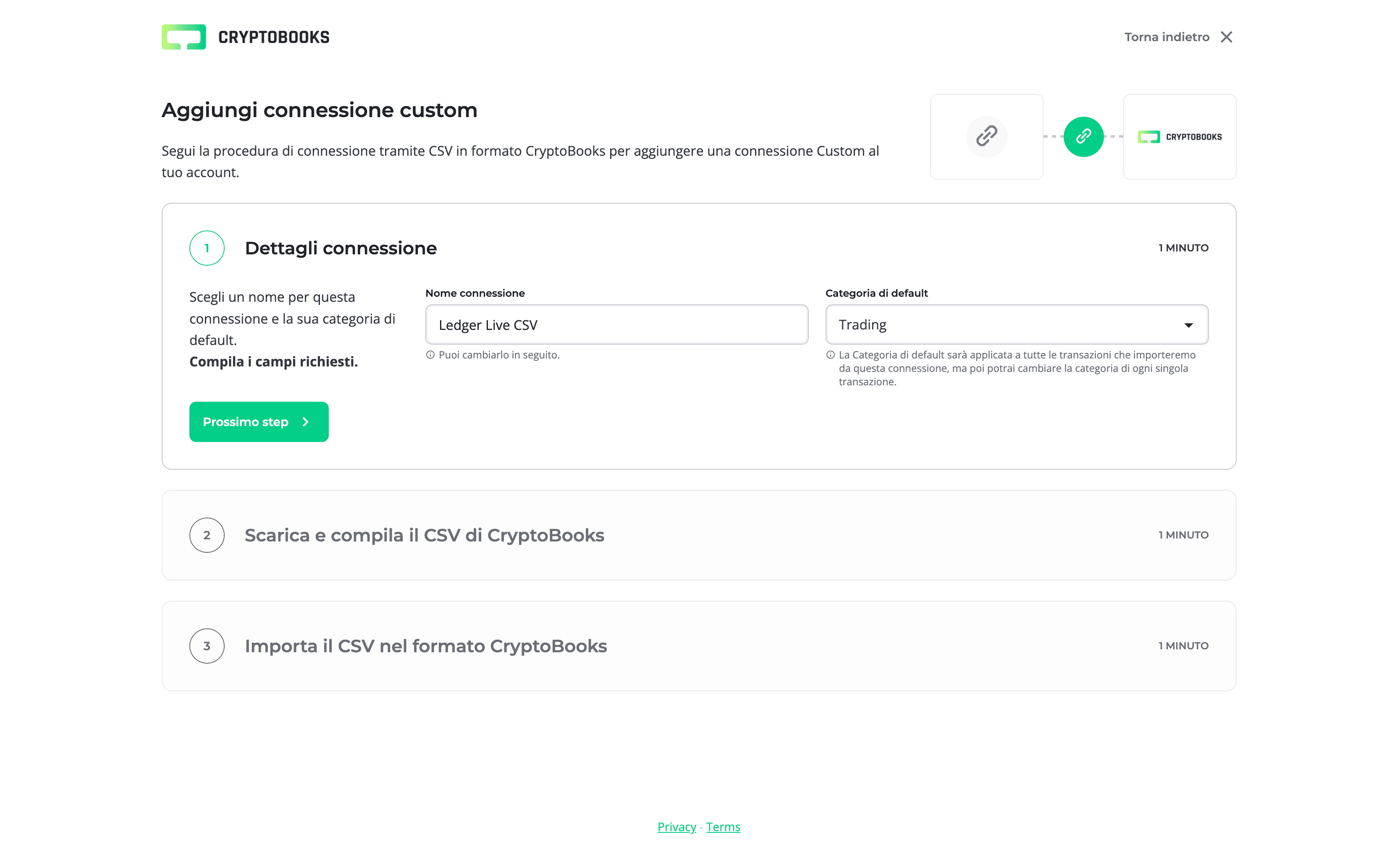Click the step 3 circle number
1400x863 pixels.
coord(207,646)
